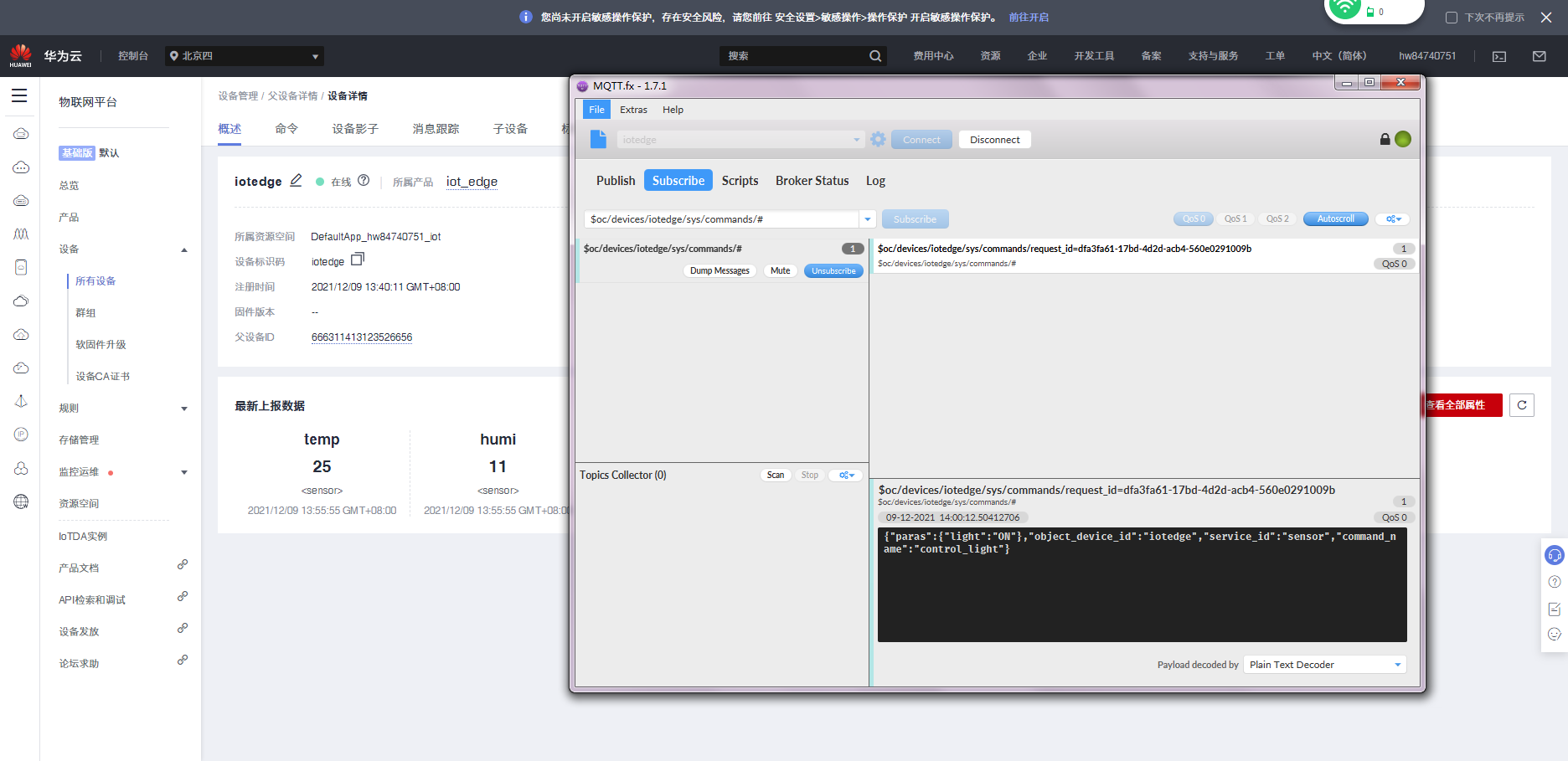The image size is (1568, 761).
Task: Switch to the Publish tab
Action: 616,180
